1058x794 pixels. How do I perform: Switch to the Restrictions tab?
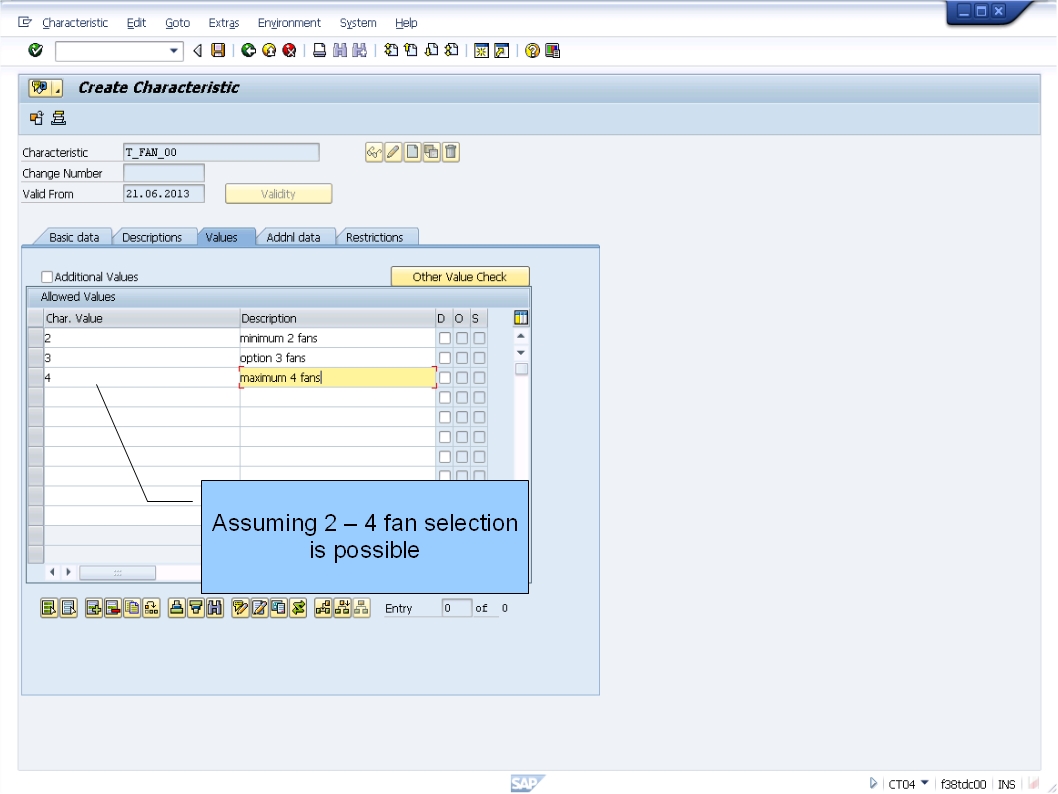pyautogui.click(x=377, y=237)
